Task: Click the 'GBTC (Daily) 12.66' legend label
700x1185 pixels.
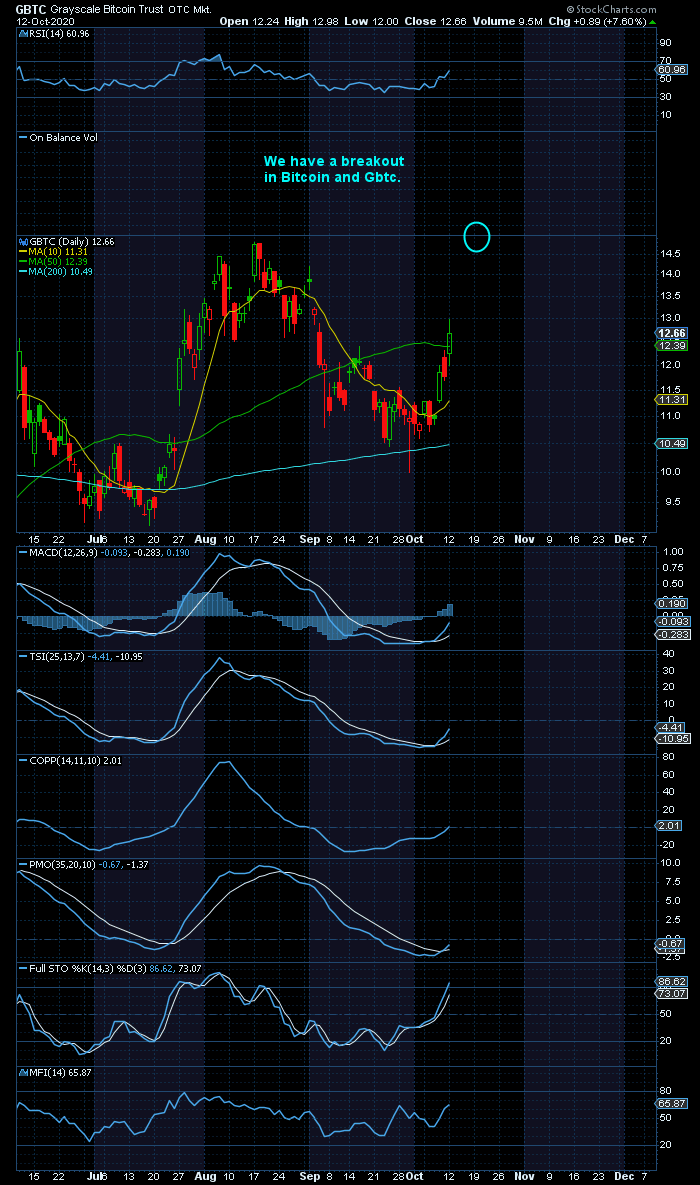Action: click(72, 241)
